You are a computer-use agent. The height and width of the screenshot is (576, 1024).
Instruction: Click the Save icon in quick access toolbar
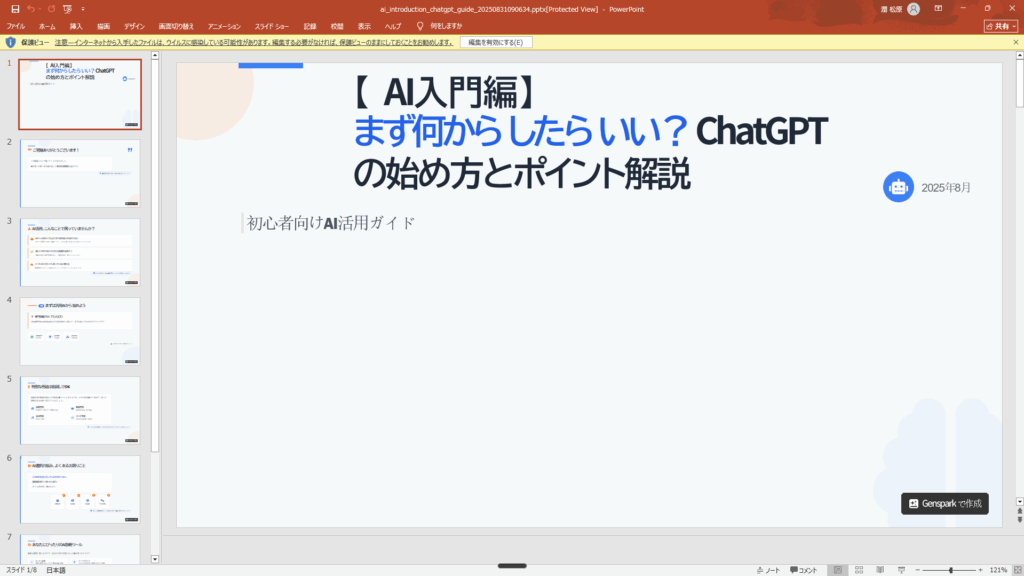(15, 9)
